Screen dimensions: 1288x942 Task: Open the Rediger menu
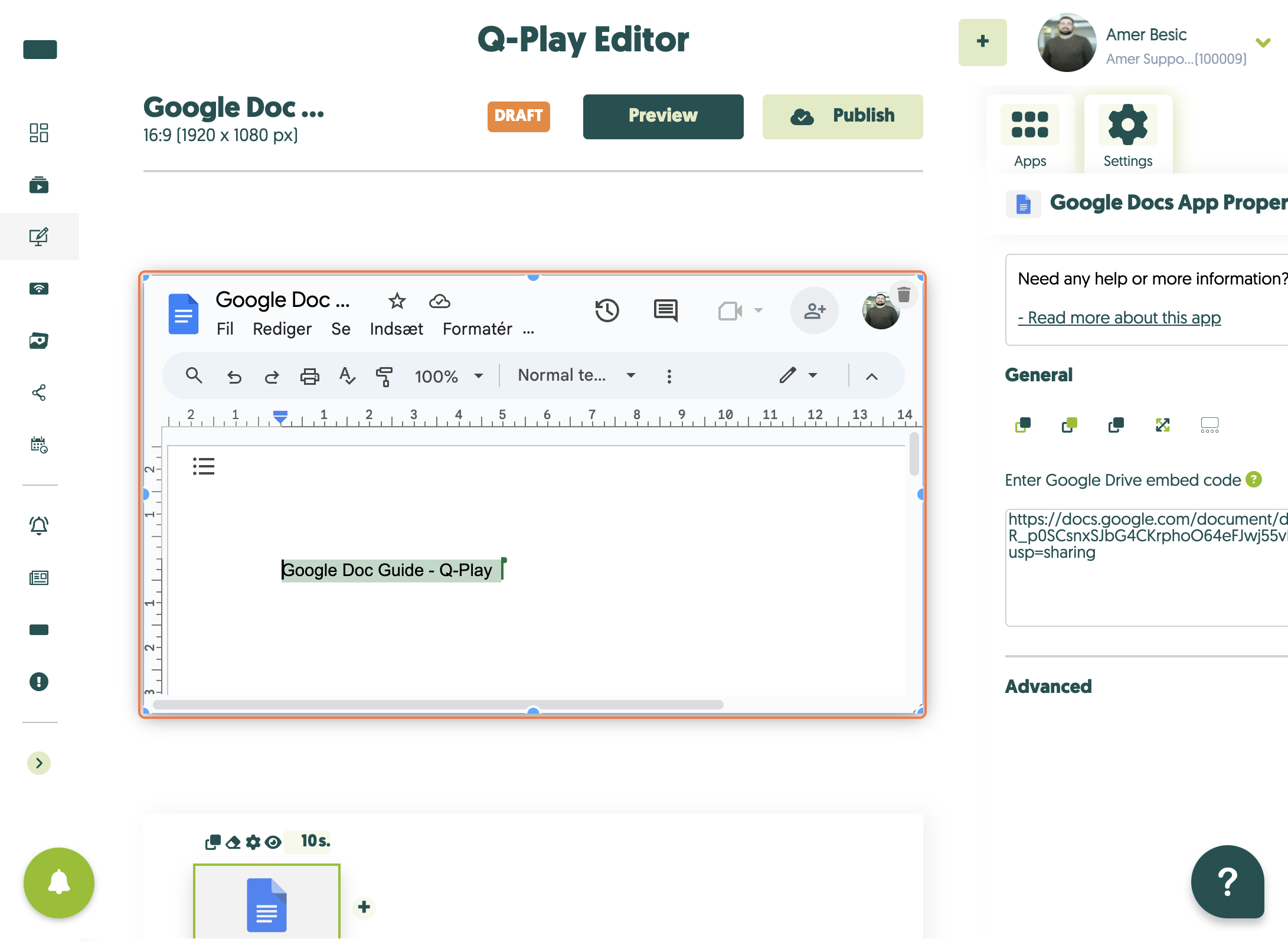click(x=282, y=329)
